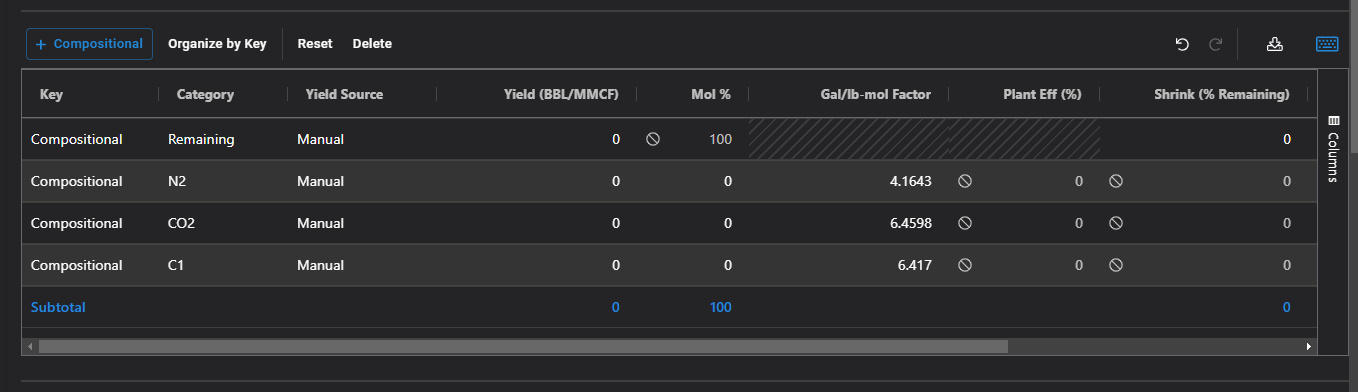
Task: Click the Reset button
Action: (315, 44)
